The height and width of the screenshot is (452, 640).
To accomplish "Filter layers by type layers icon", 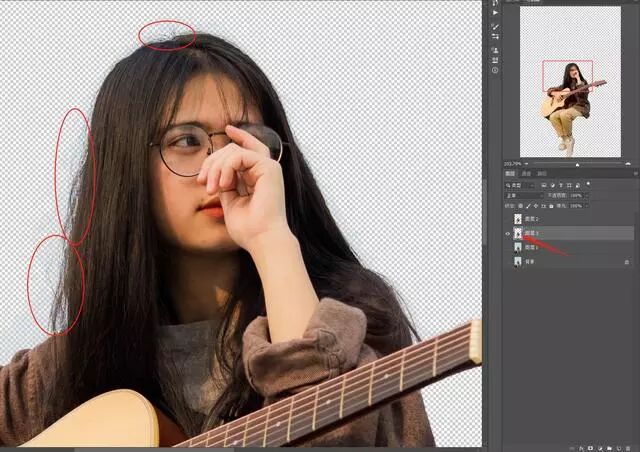I will [561, 185].
